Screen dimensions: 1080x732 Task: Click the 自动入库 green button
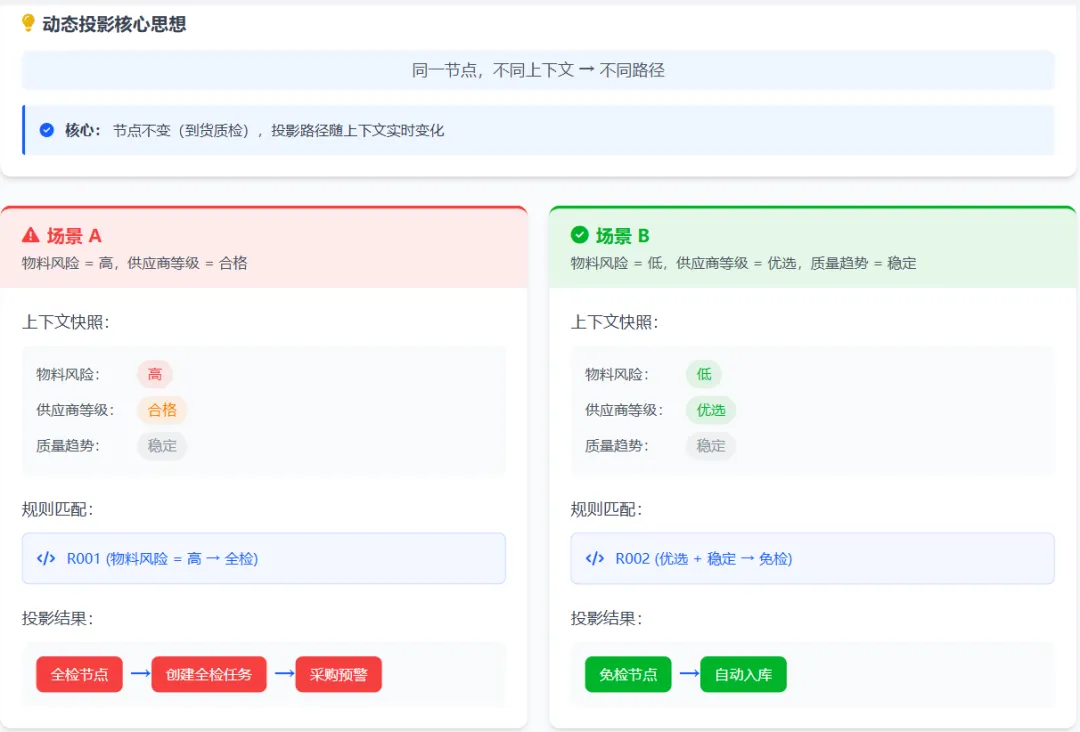click(743, 674)
